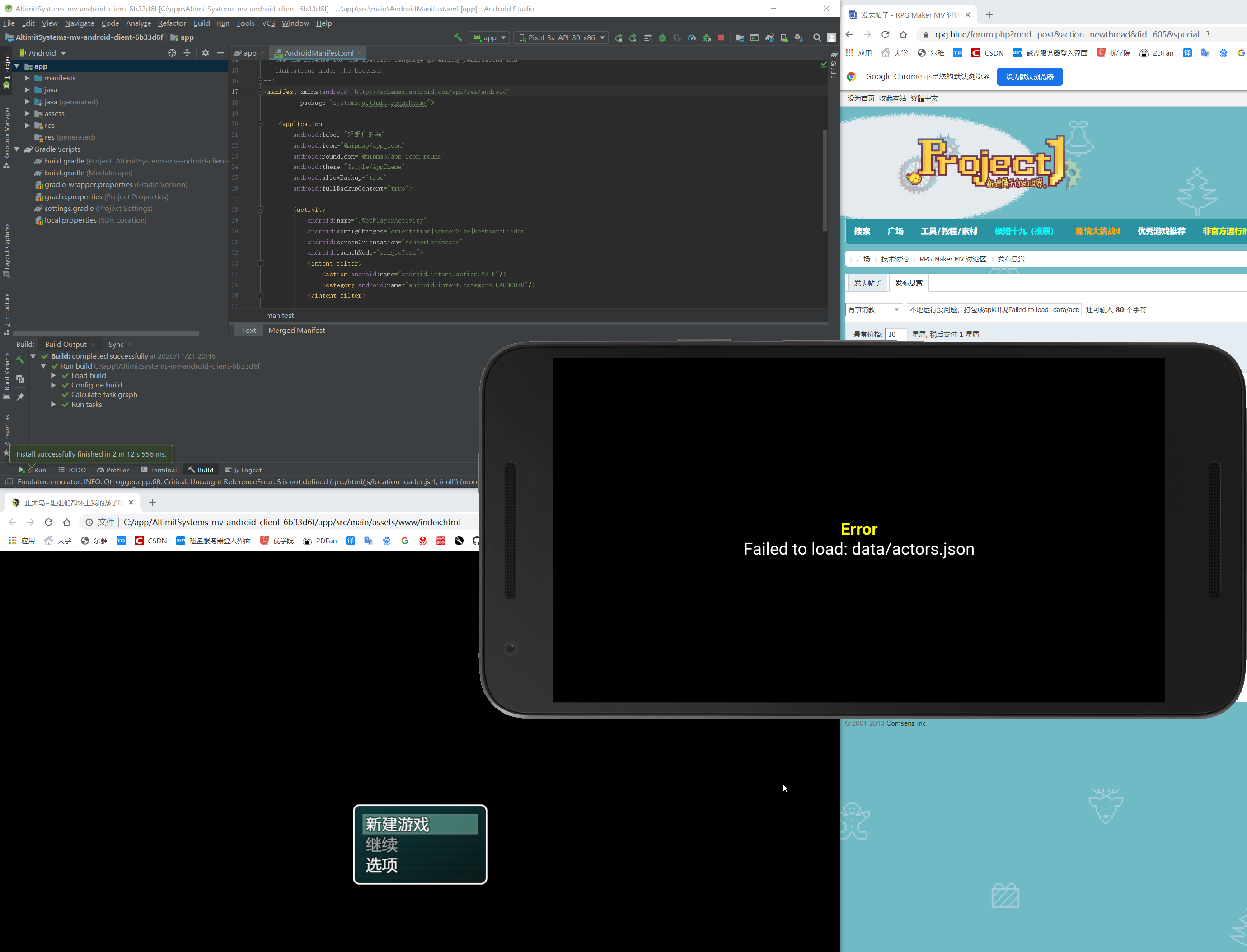Viewport: 1247px width, 952px height.
Task: Stop the running app with red square
Action: click(721, 37)
